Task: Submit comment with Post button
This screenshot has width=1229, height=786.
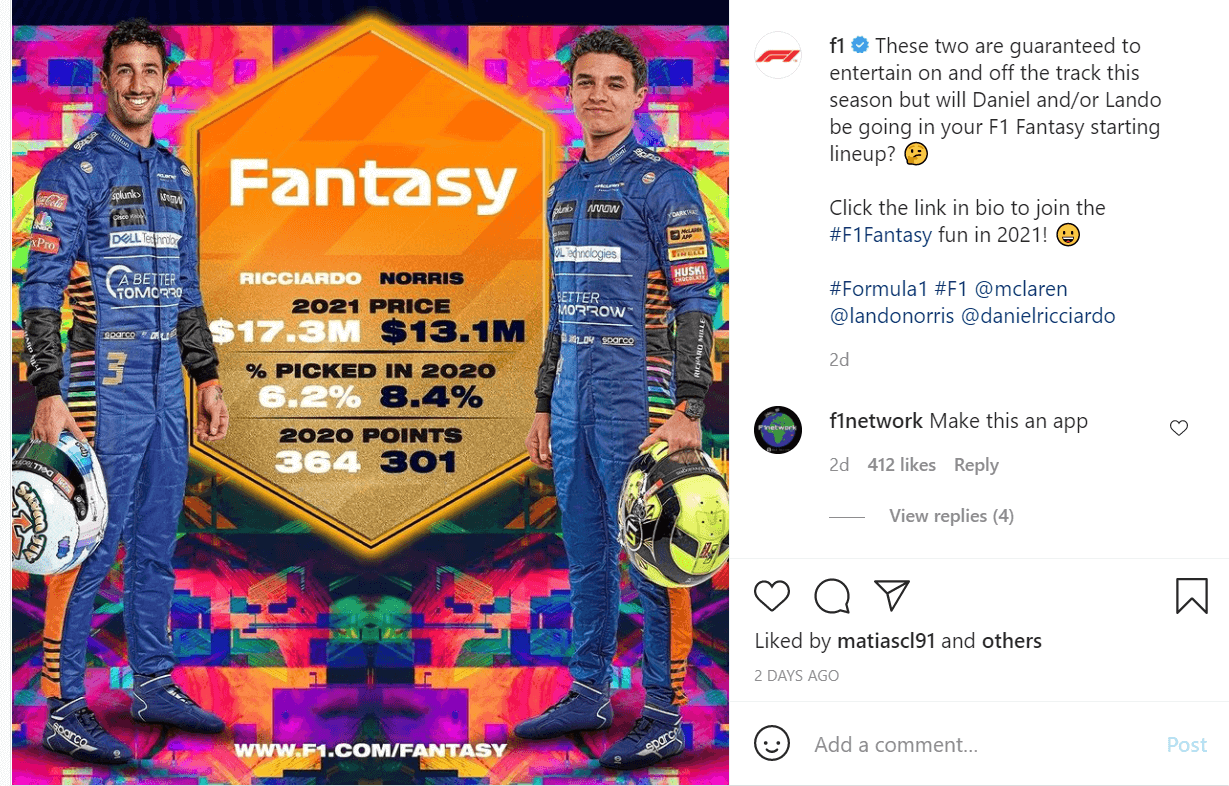Action: (x=1187, y=745)
